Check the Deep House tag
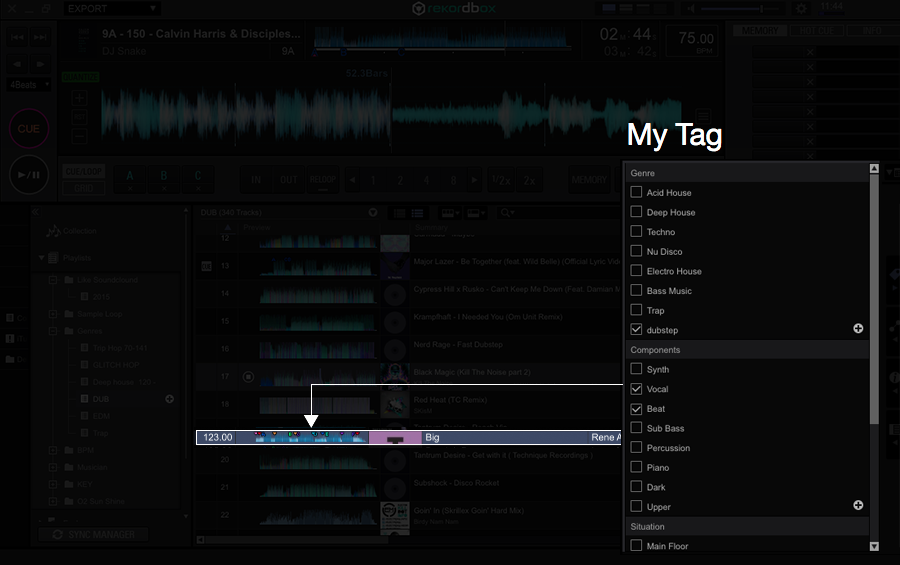 click(x=636, y=211)
